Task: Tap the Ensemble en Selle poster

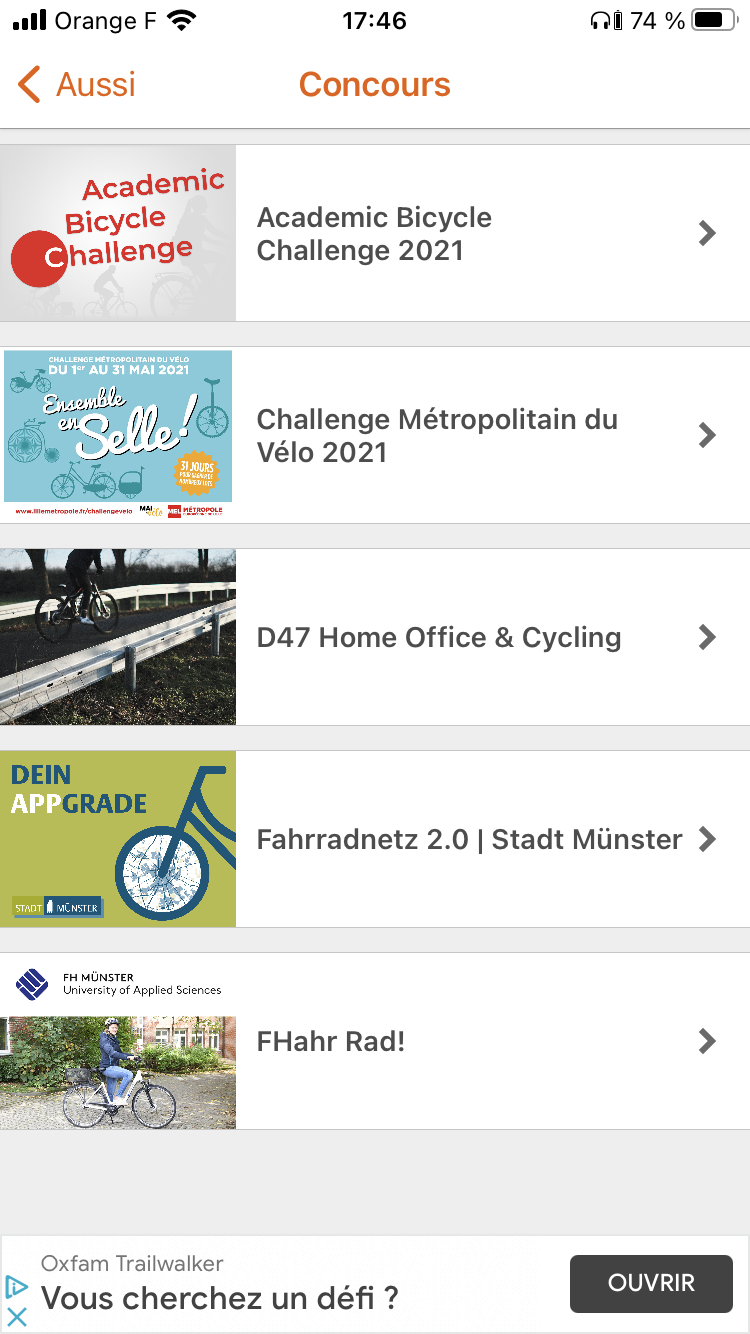Action: [118, 435]
